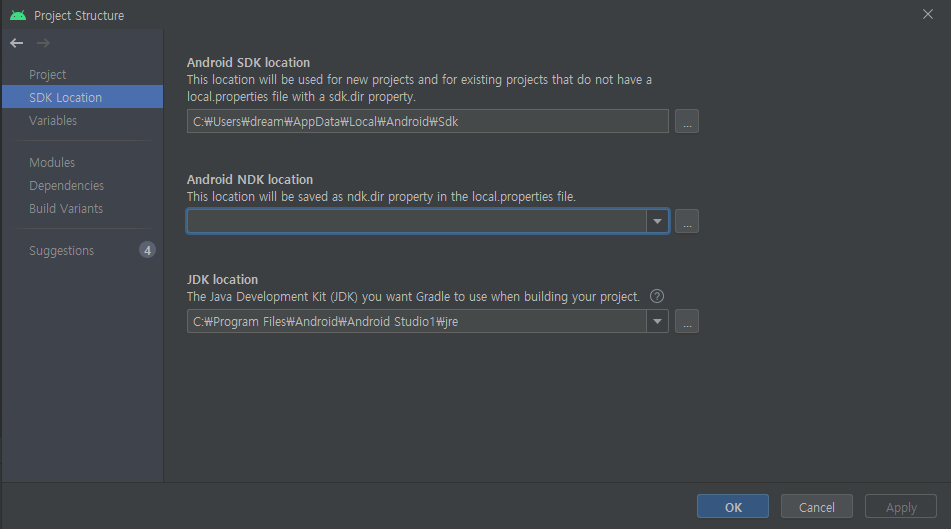Viewport: 951px width, 529px height.
Task: Open the Modules section
Action: point(52,163)
